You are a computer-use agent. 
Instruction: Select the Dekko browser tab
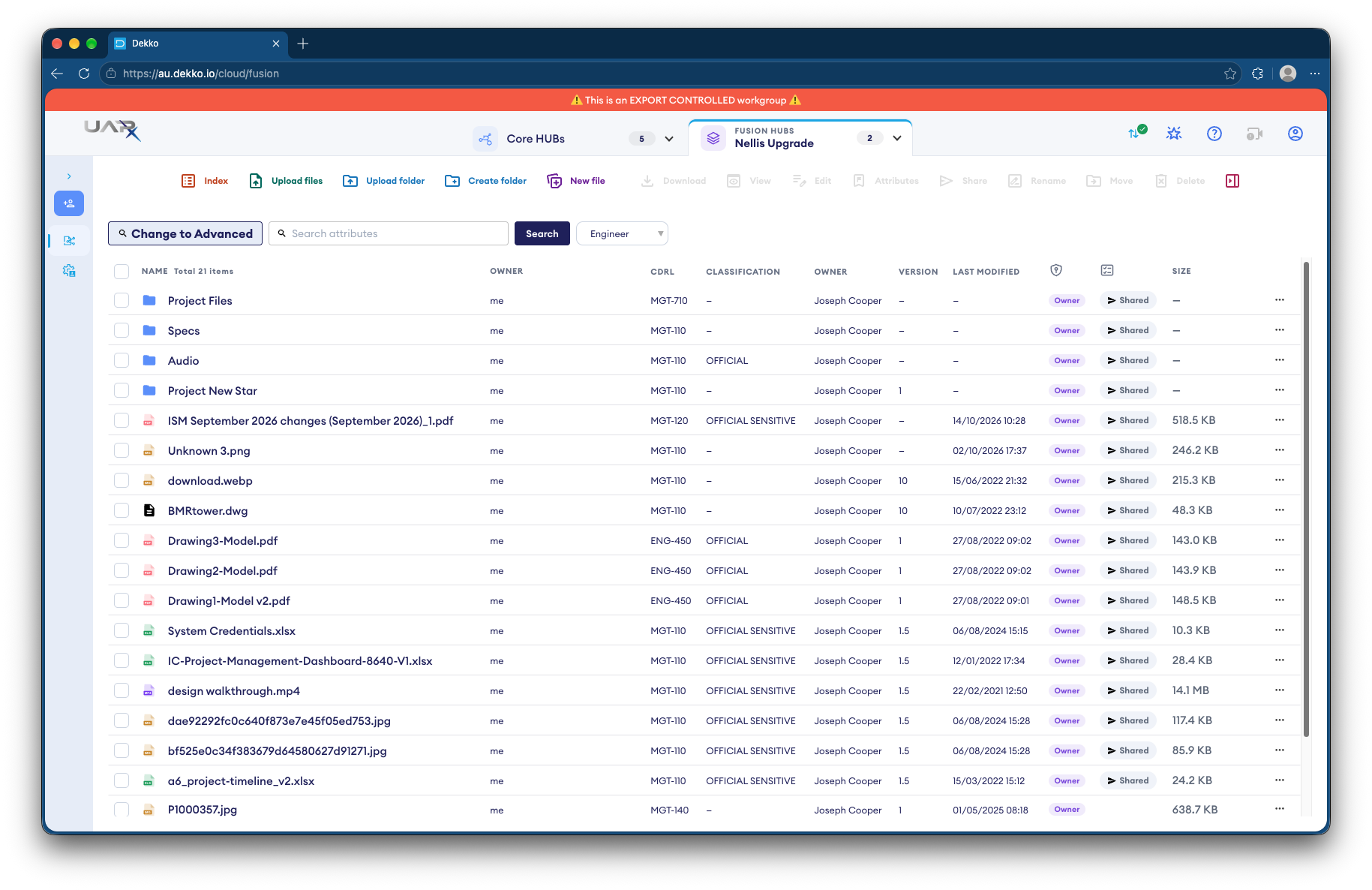point(197,44)
